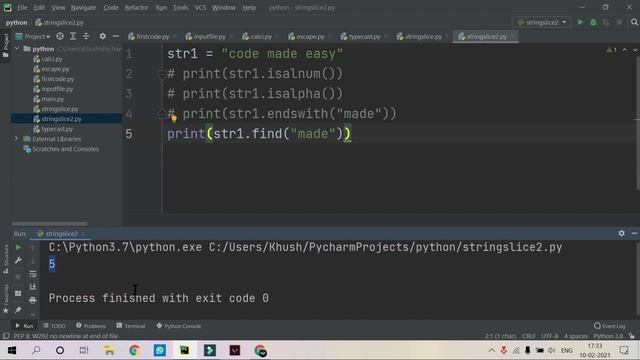Click ENG language indicator in system tray
This screenshot has height=360, width=640.
567,350
